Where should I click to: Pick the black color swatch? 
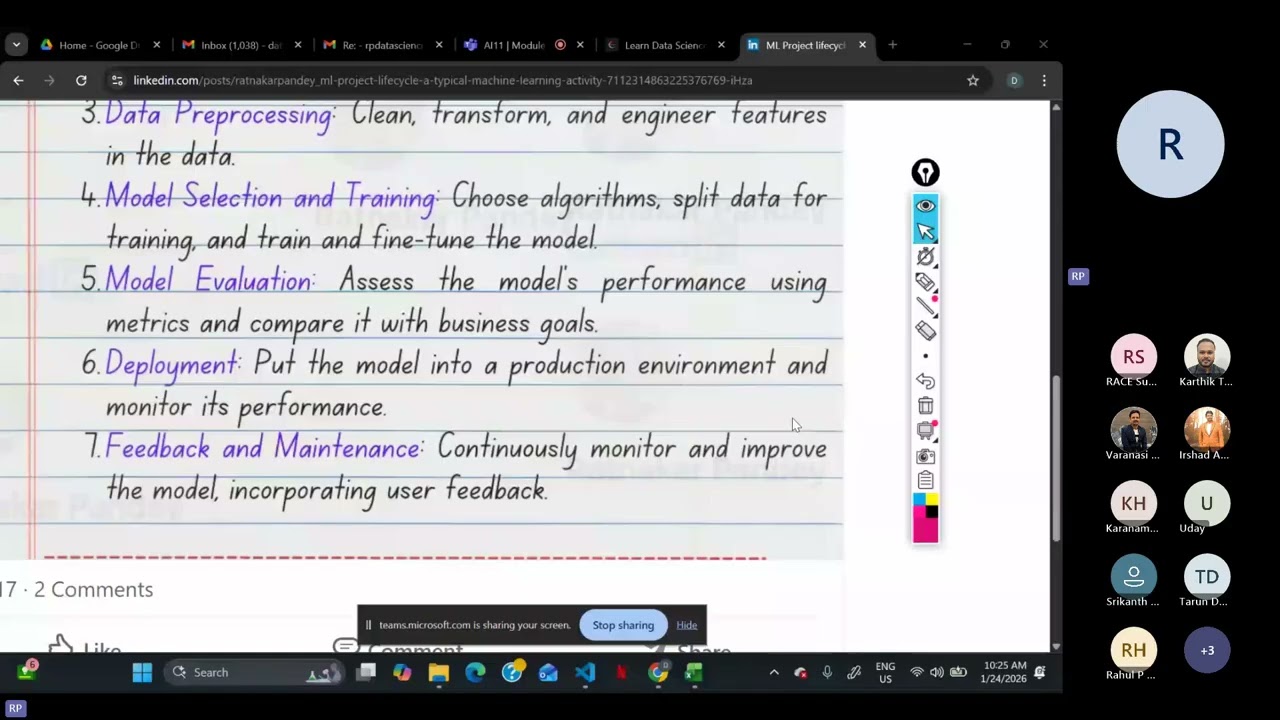(x=932, y=512)
